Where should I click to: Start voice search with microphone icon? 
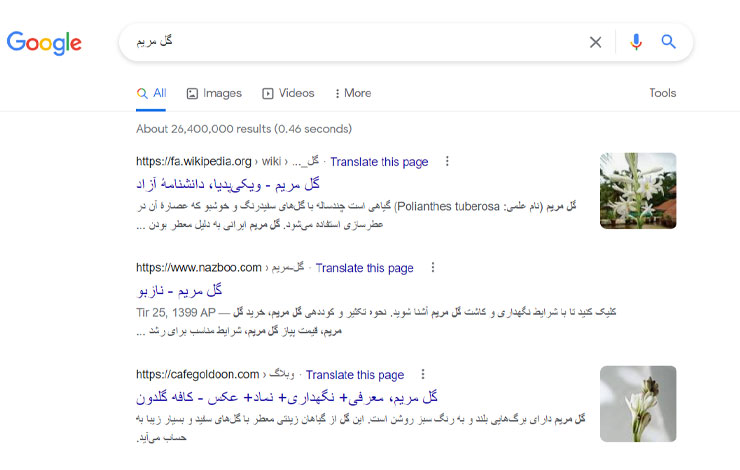pos(636,42)
